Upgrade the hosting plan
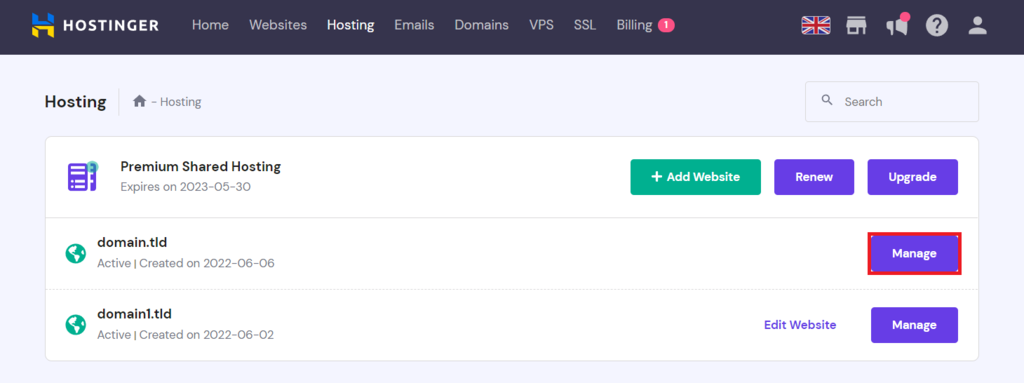The width and height of the screenshot is (1024, 383). coord(912,177)
